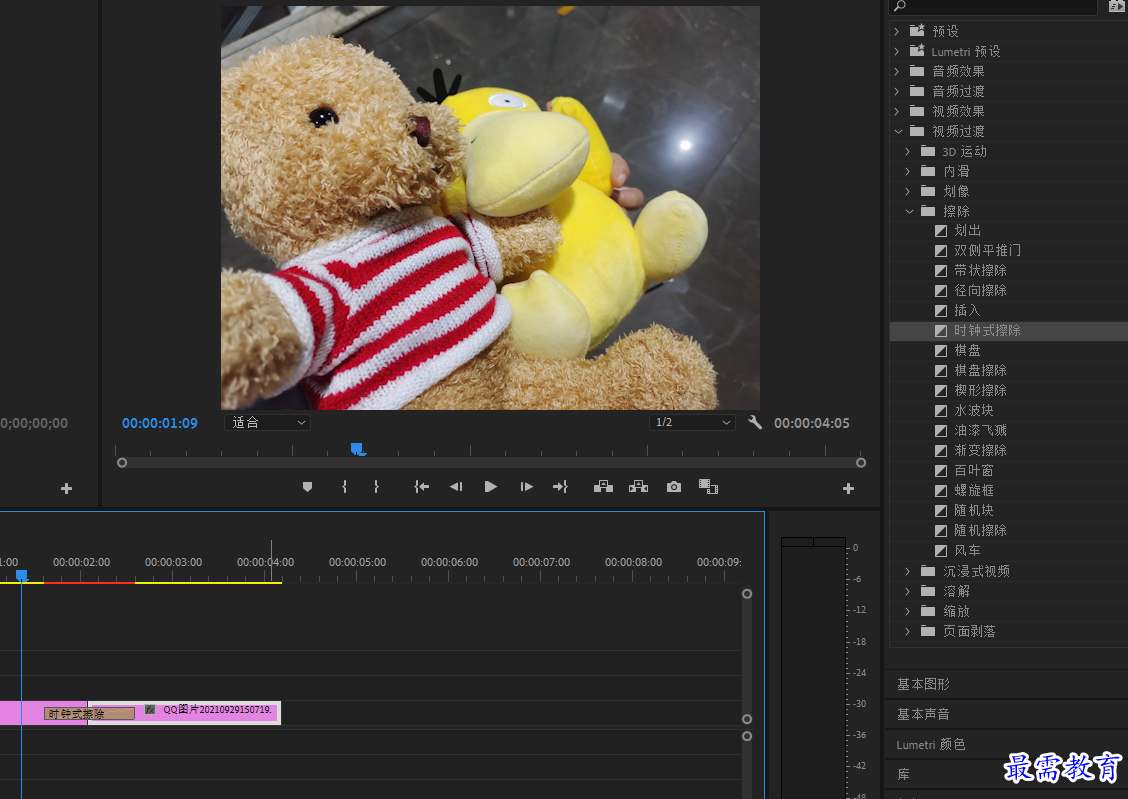The height and width of the screenshot is (799, 1128).
Task: Collapse the 擦除 folder
Action: tap(909, 211)
